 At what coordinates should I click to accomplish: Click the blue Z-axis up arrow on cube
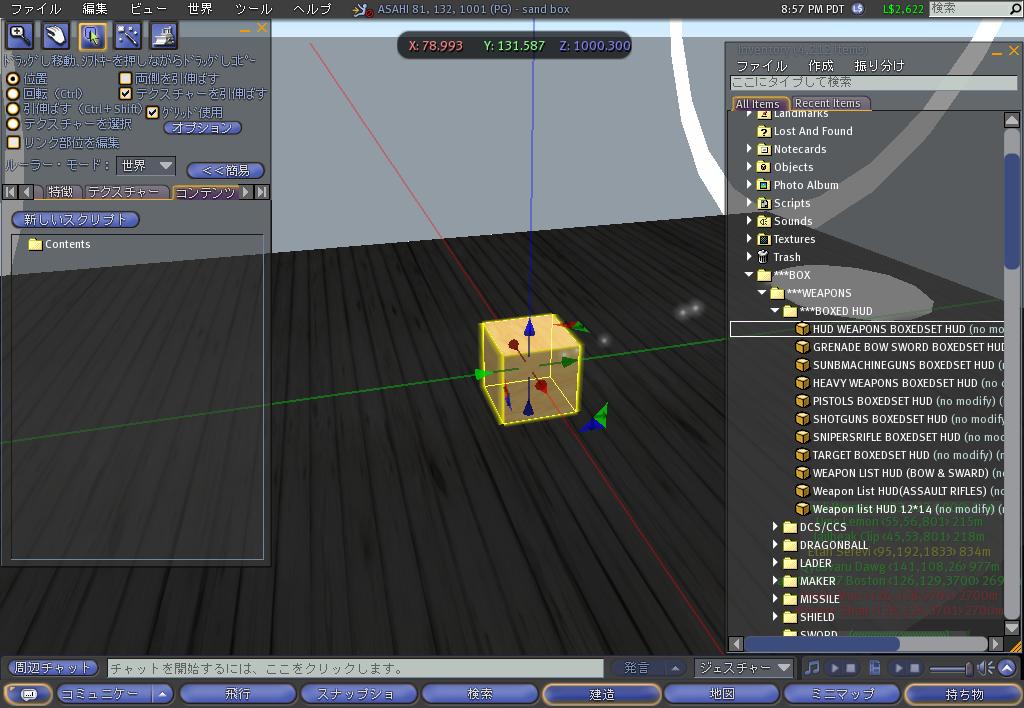pyautogui.click(x=530, y=326)
